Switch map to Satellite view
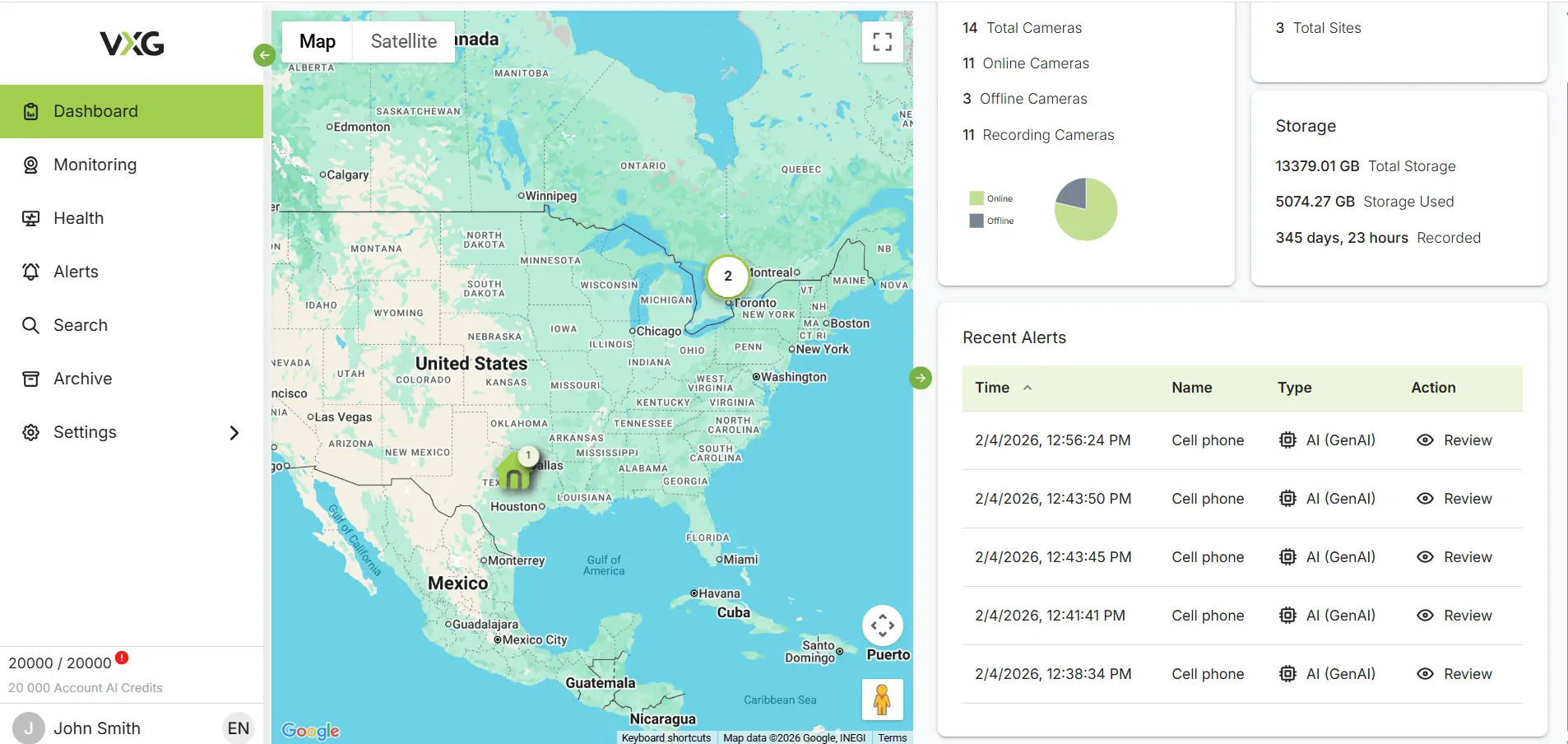The height and width of the screenshot is (744, 1568). [404, 41]
